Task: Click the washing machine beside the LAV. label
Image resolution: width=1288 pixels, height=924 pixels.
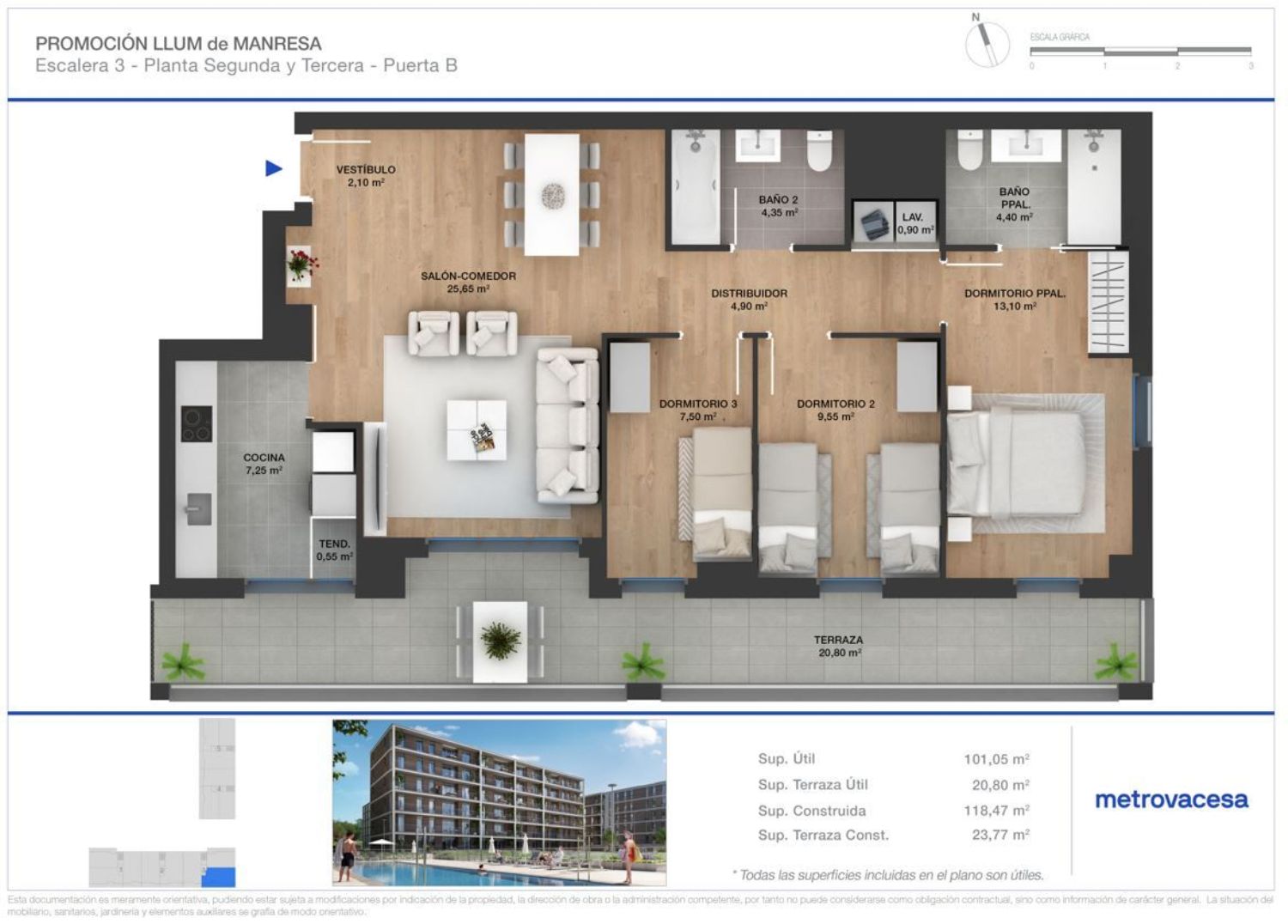Action: pyautogui.click(x=874, y=223)
